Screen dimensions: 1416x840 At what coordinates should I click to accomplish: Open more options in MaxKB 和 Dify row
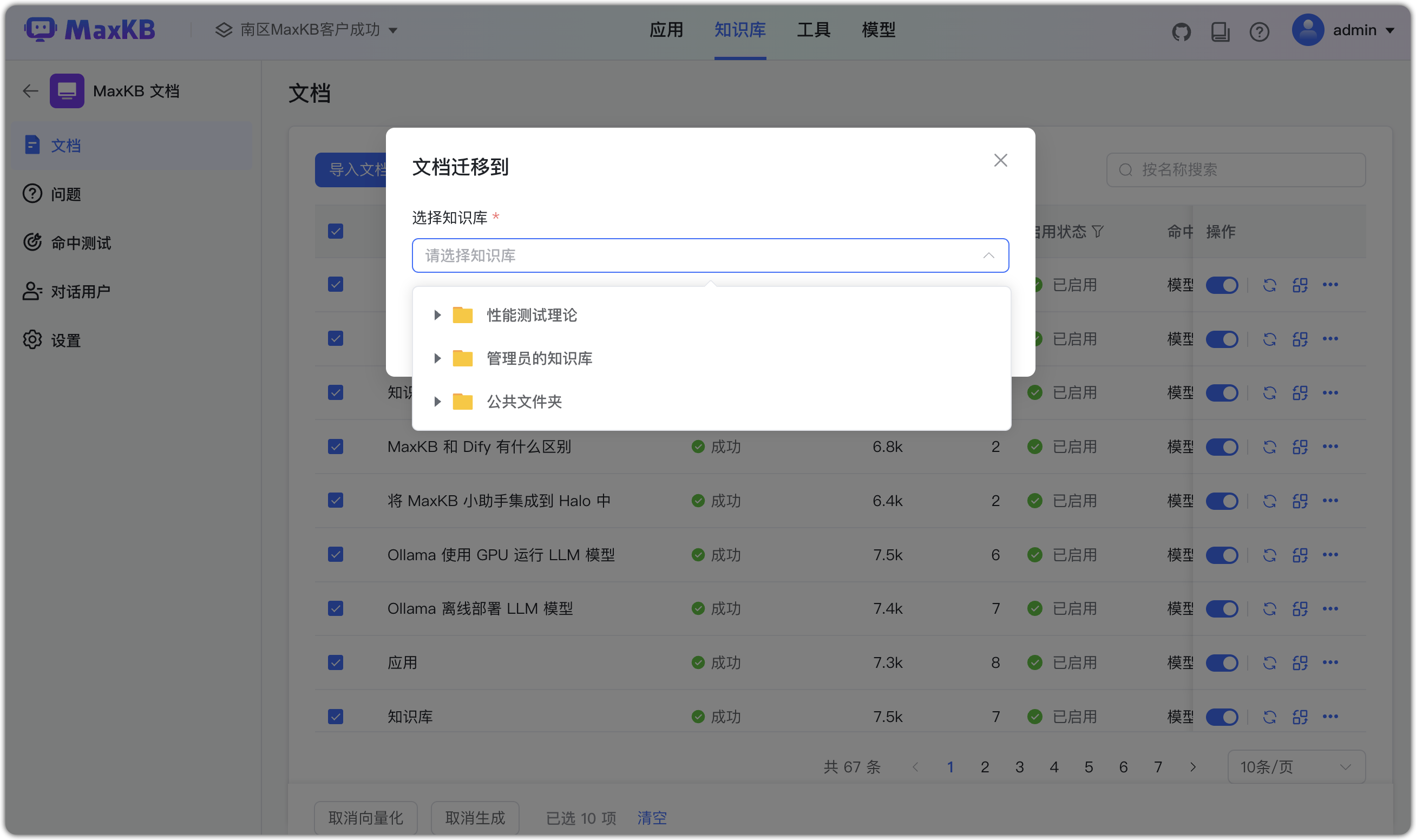(x=1330, y=447)
